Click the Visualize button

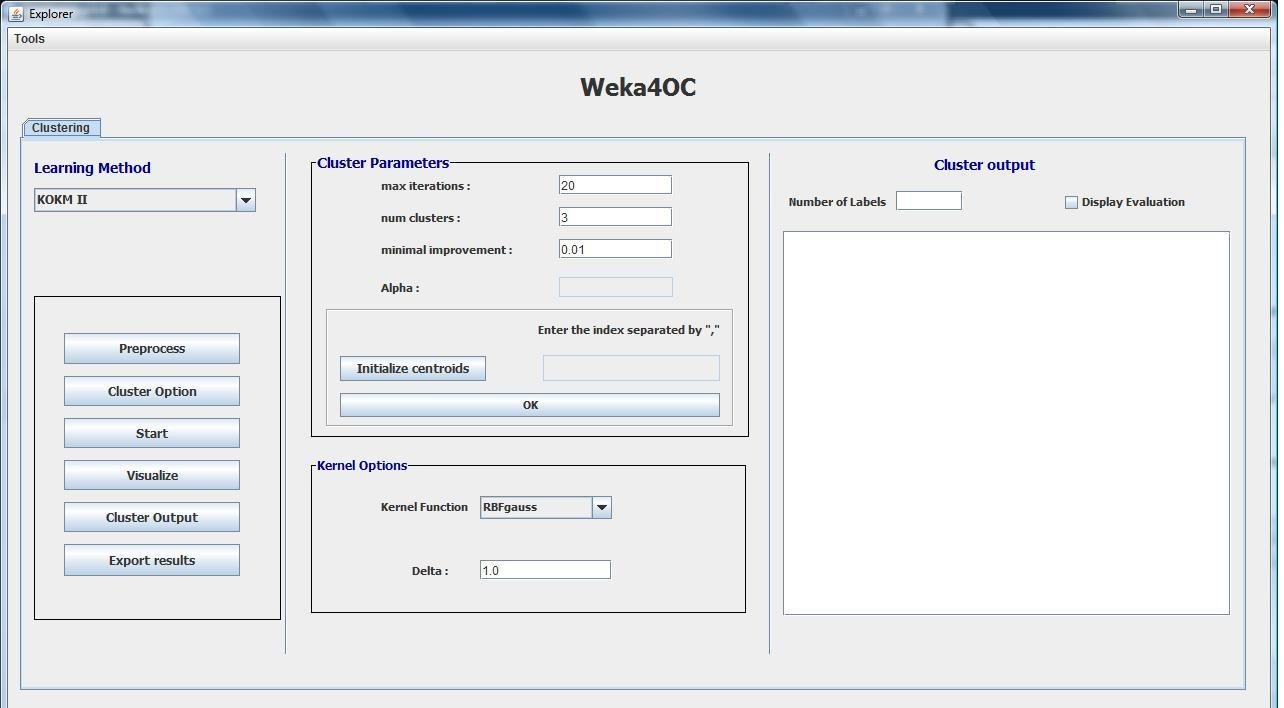coord(151,474)
